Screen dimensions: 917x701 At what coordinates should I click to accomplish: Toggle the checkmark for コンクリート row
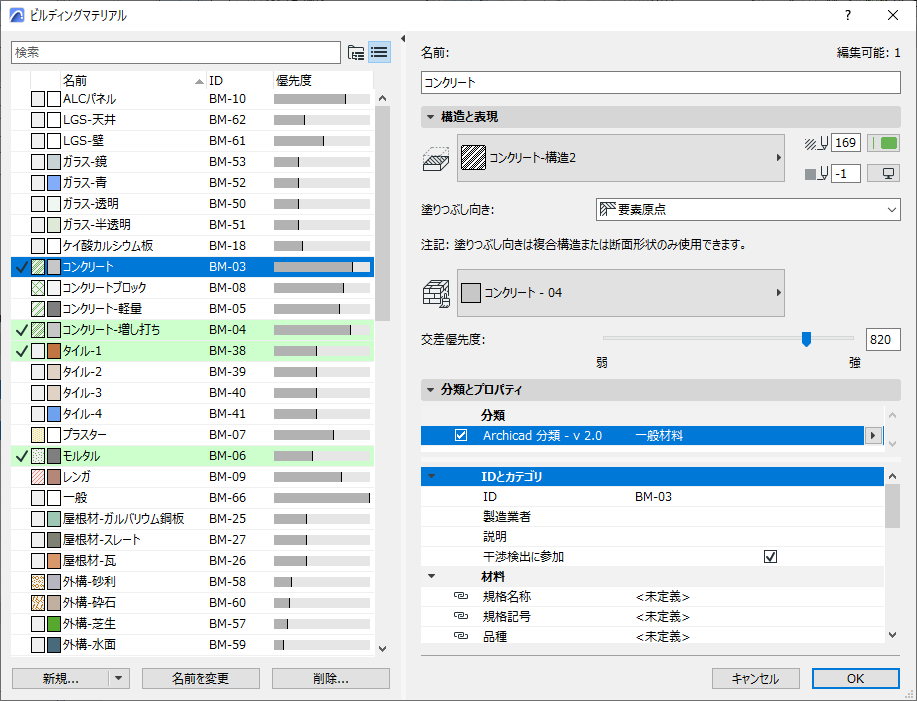[22, 267]
